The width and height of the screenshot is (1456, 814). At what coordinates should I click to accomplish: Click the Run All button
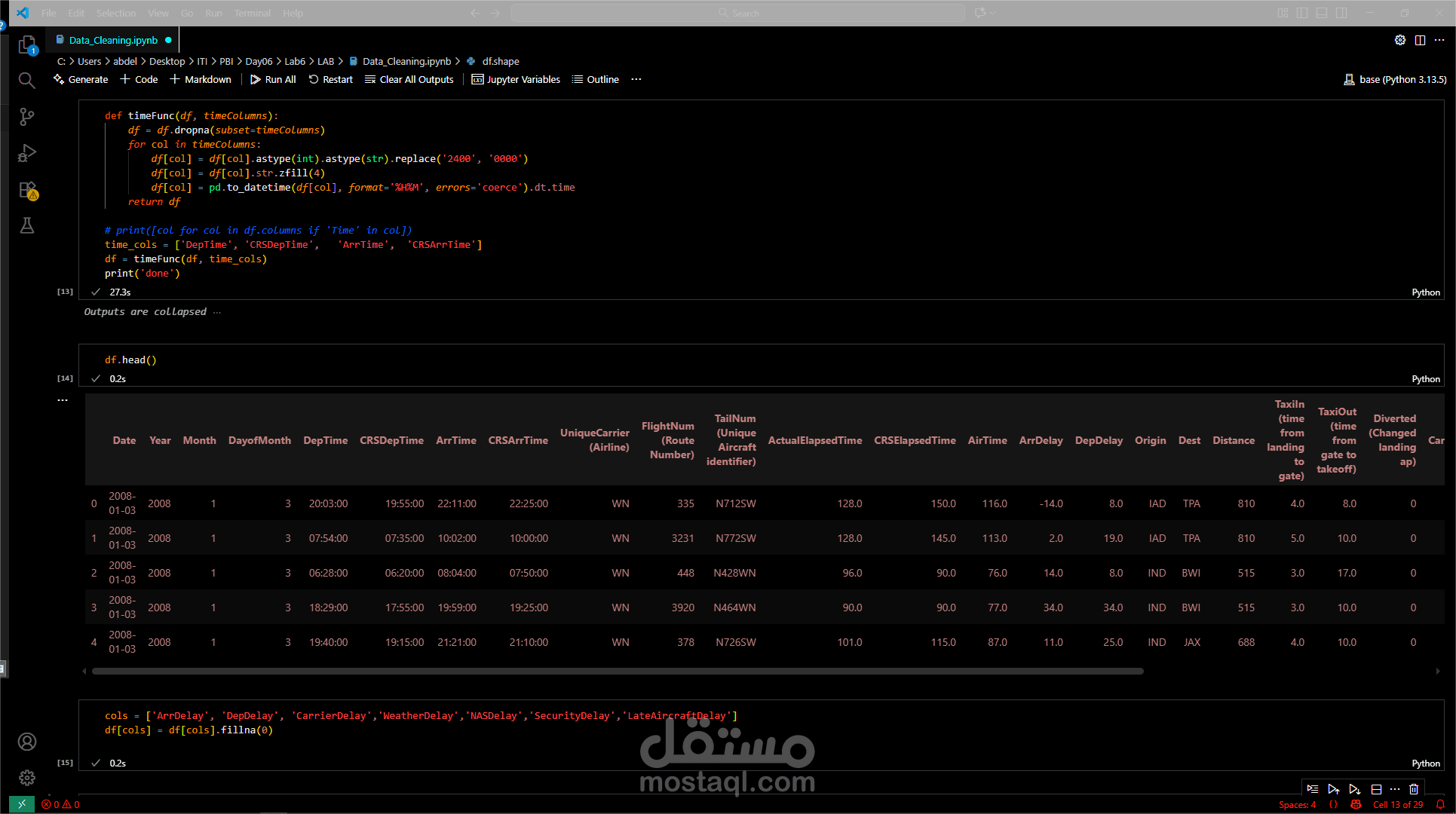[x=273, y=79]
